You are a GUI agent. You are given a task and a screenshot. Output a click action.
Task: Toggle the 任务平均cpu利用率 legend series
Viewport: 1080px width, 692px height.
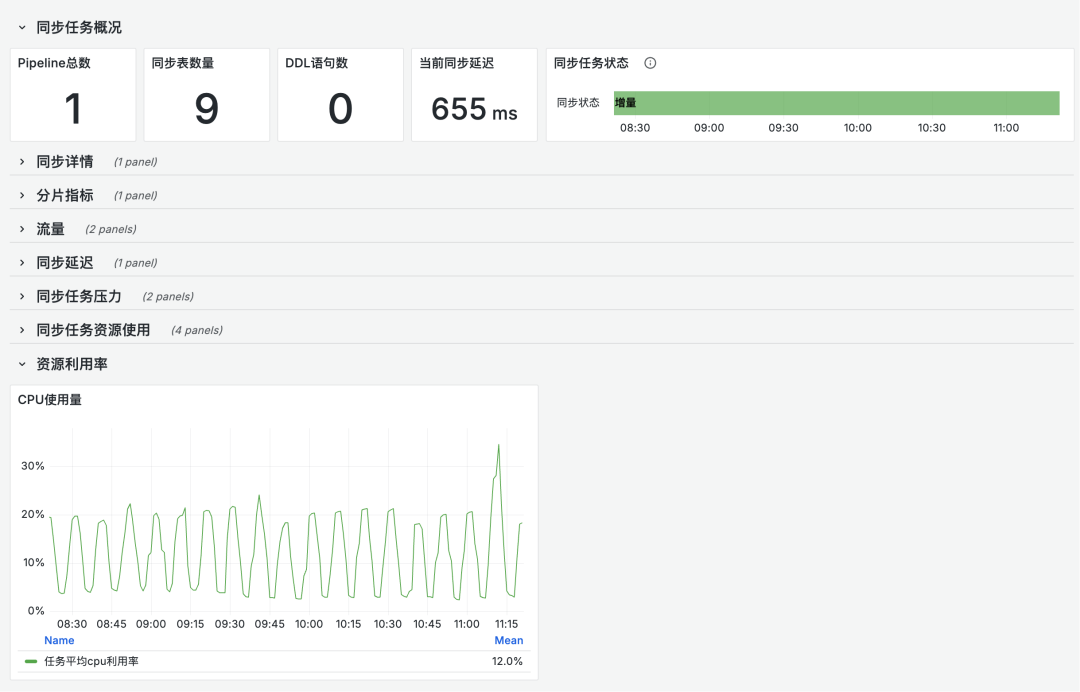point(91,661)
